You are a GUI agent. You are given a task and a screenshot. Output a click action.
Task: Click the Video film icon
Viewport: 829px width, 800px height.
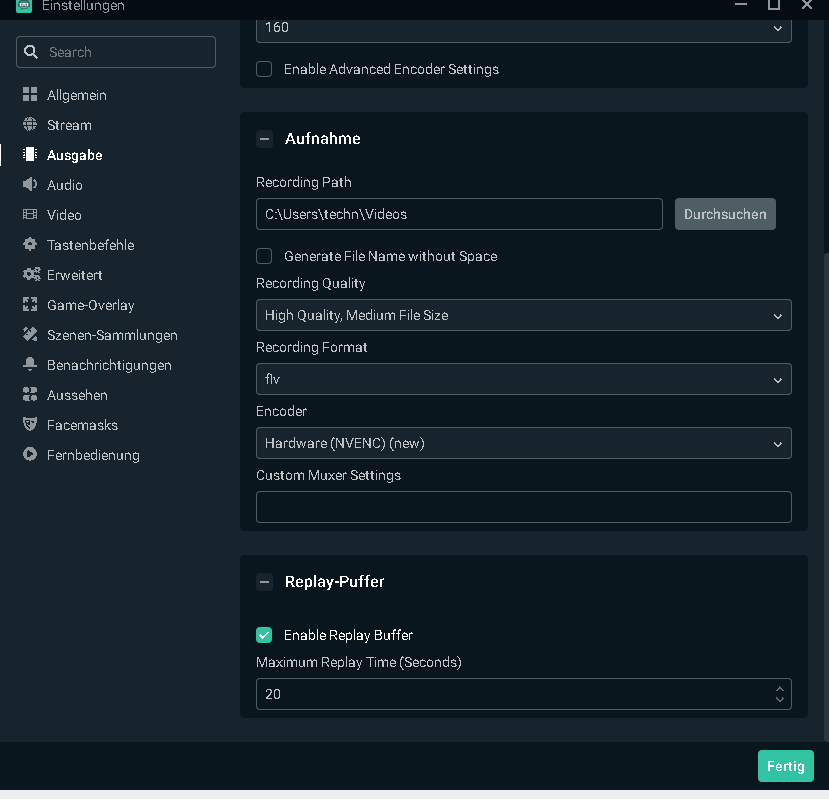(30, 215)
